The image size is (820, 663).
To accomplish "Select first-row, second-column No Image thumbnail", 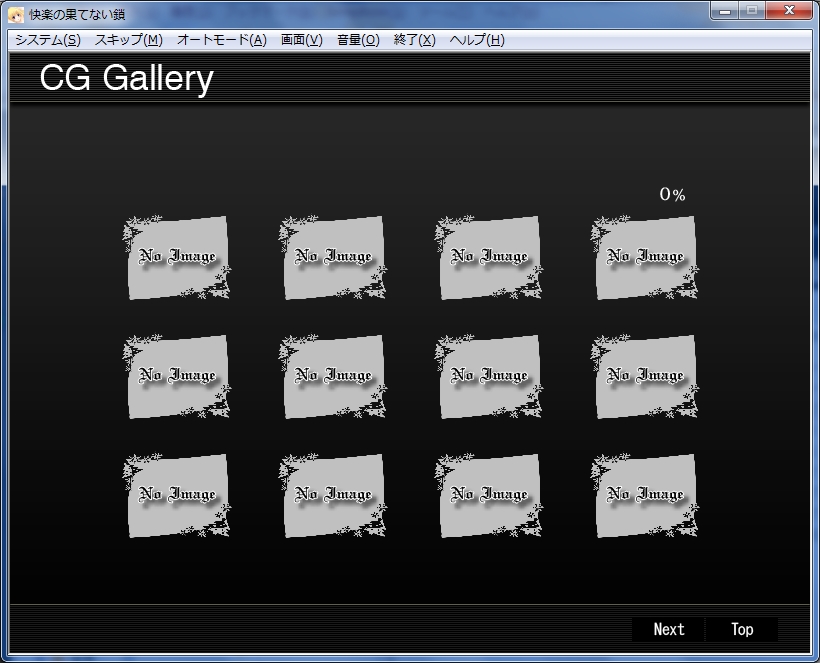I will [333, 257].
